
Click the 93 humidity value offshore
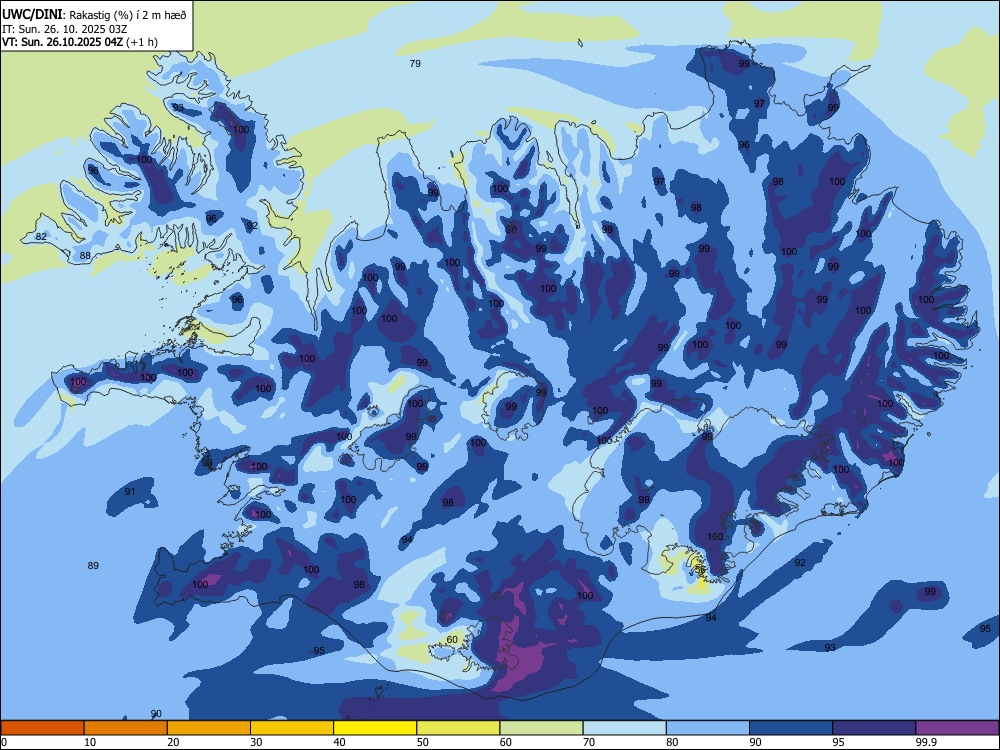(x=830, y=648)
